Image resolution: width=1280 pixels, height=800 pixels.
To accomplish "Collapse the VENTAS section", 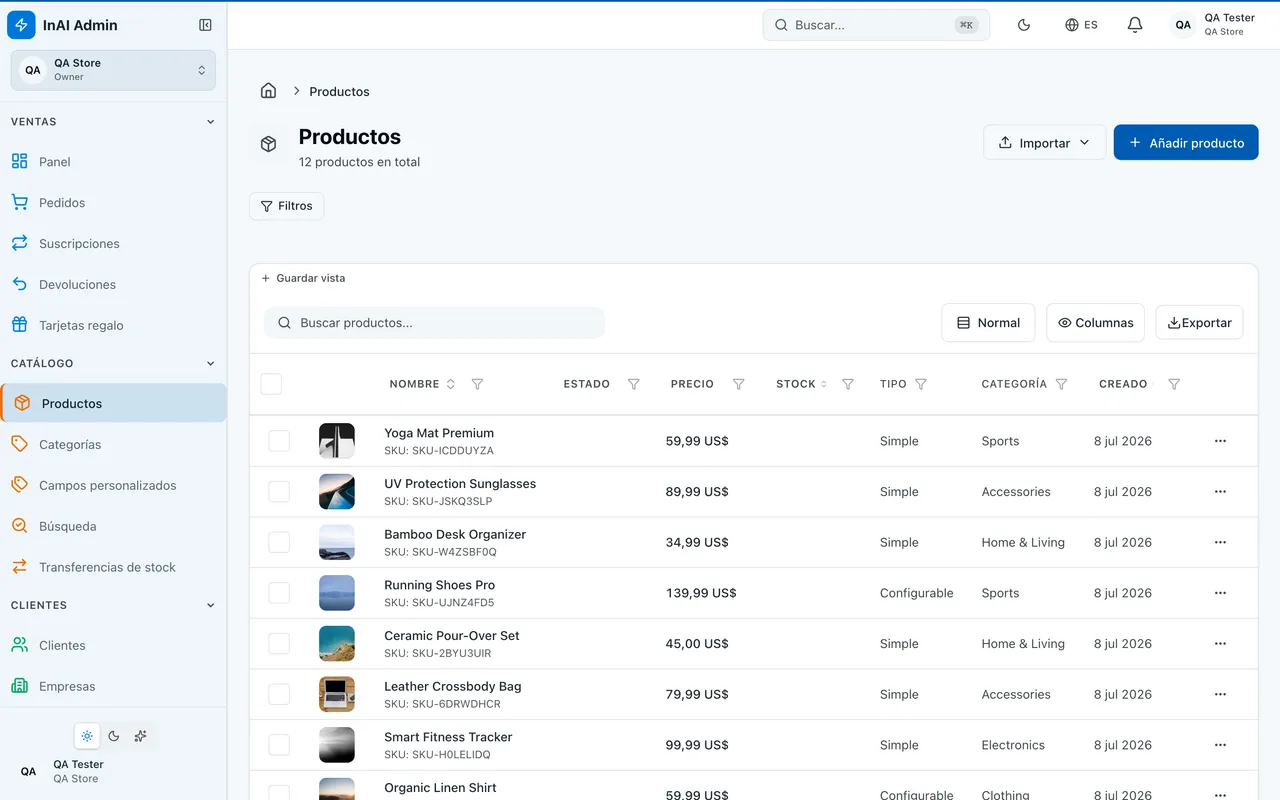I will tap(210, 122).
